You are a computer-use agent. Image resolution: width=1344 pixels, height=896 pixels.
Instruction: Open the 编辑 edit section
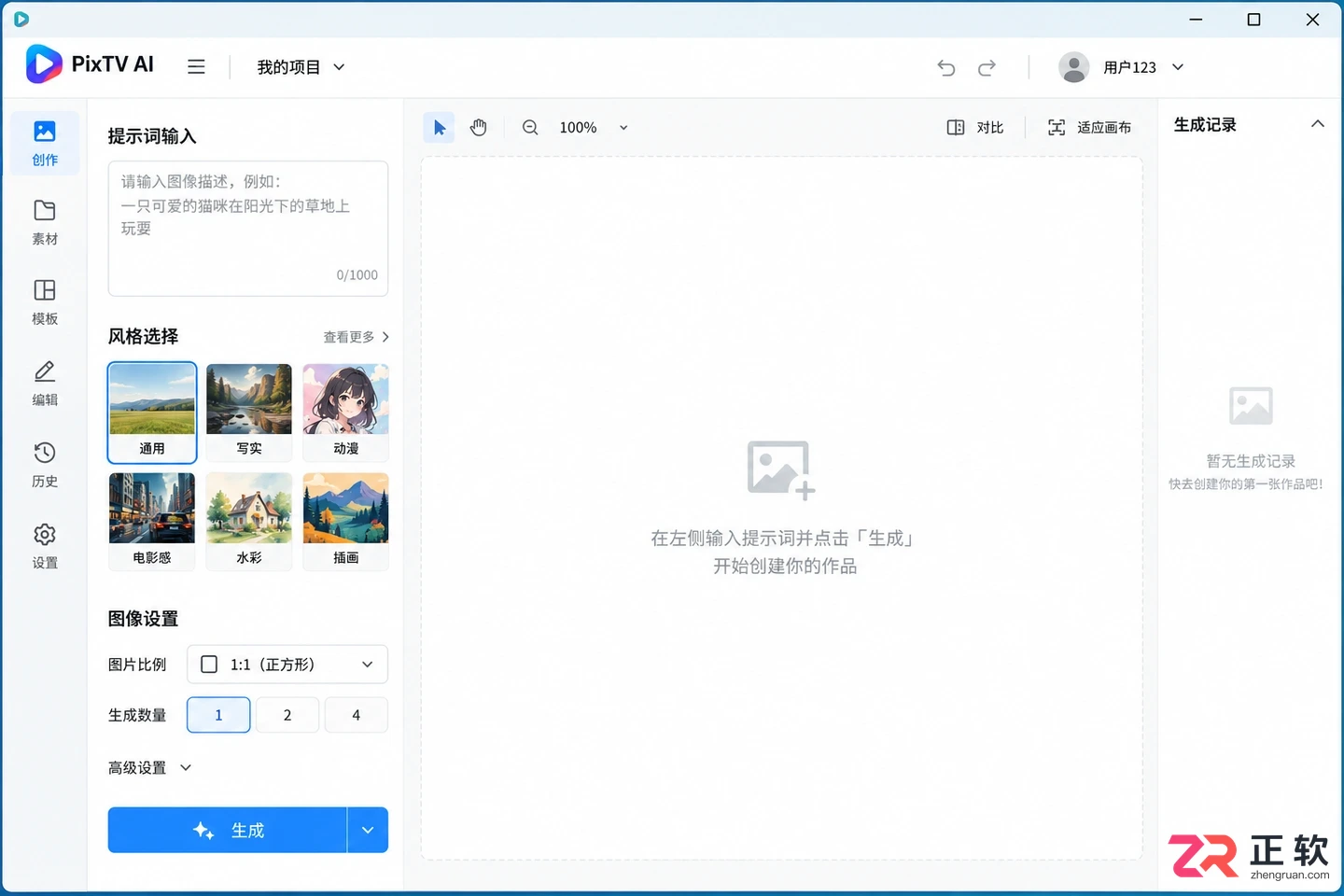point(45,383)
